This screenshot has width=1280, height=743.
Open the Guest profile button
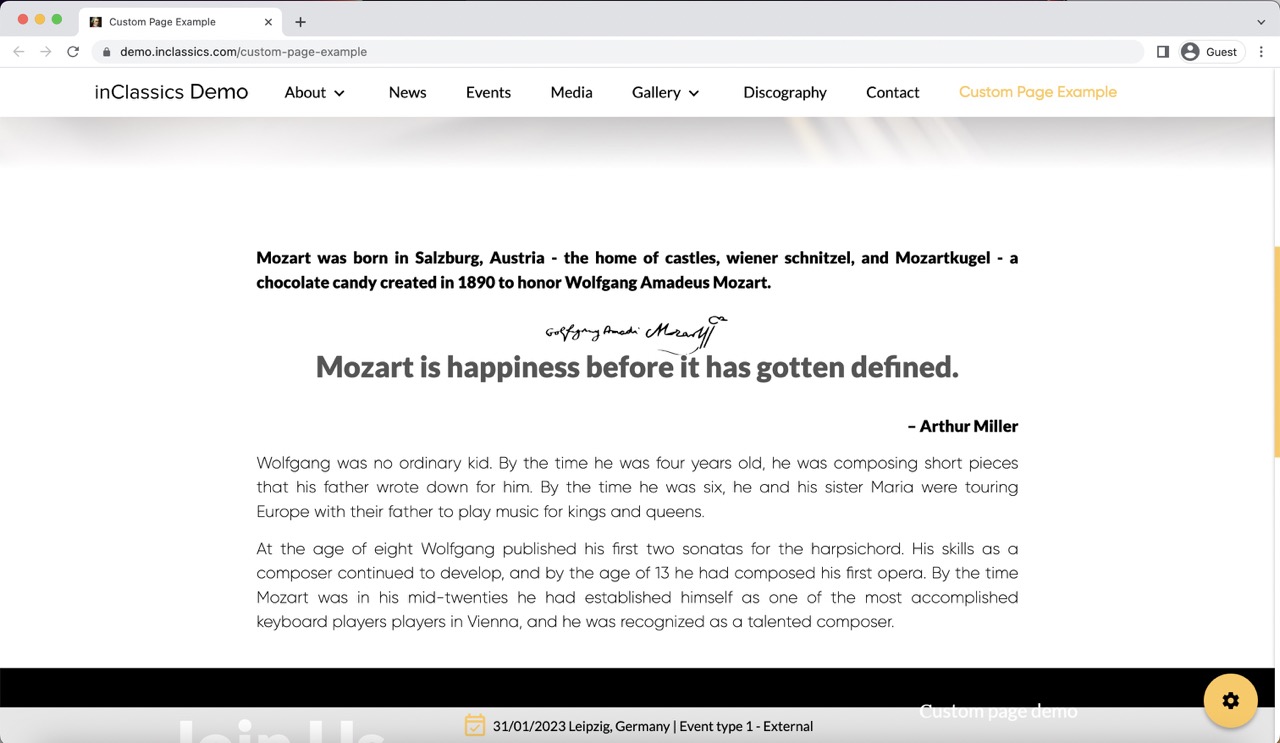tap(1210, 52)
